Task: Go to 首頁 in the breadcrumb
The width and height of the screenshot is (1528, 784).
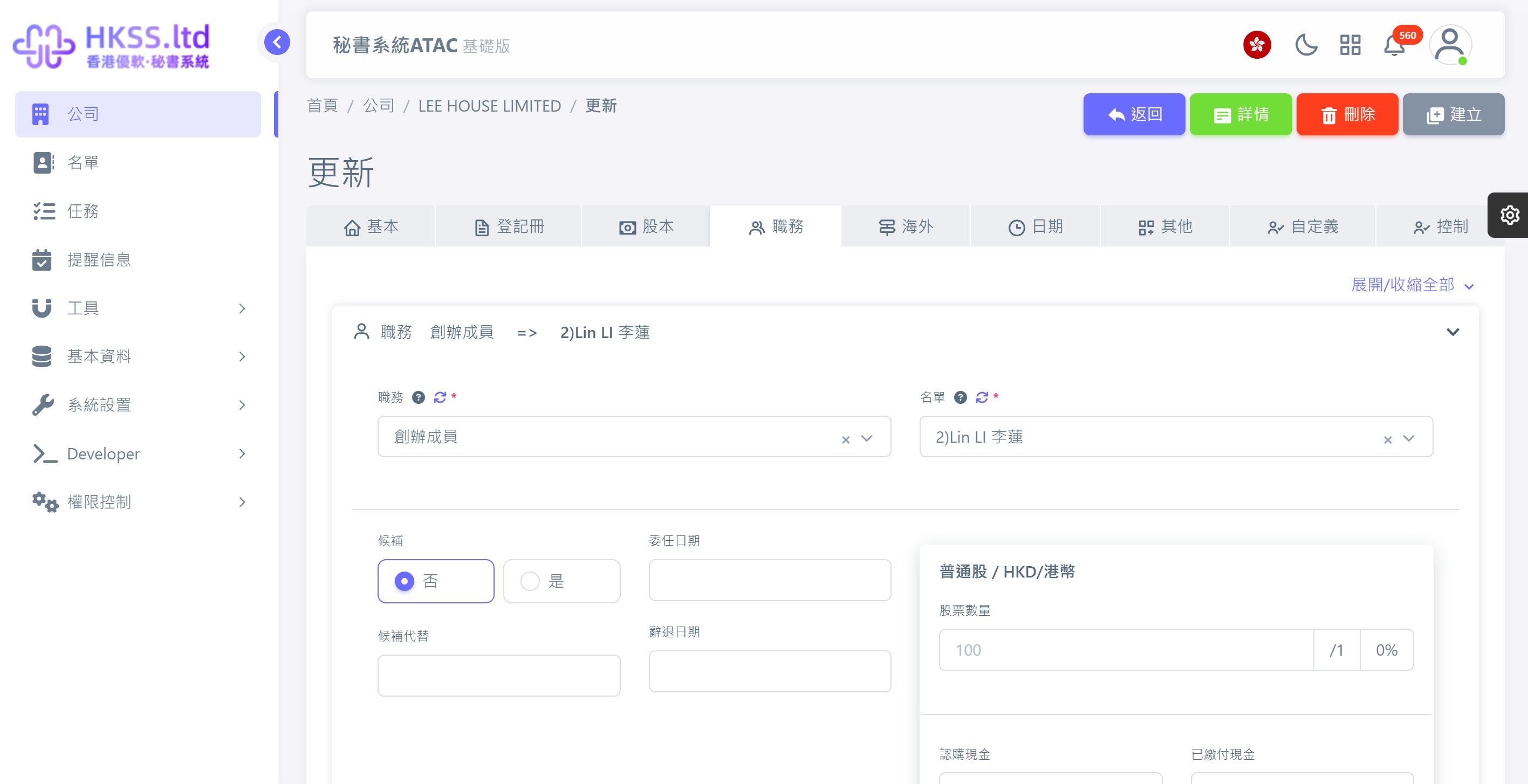Action: pyautogui.click(x=322, y=106)
